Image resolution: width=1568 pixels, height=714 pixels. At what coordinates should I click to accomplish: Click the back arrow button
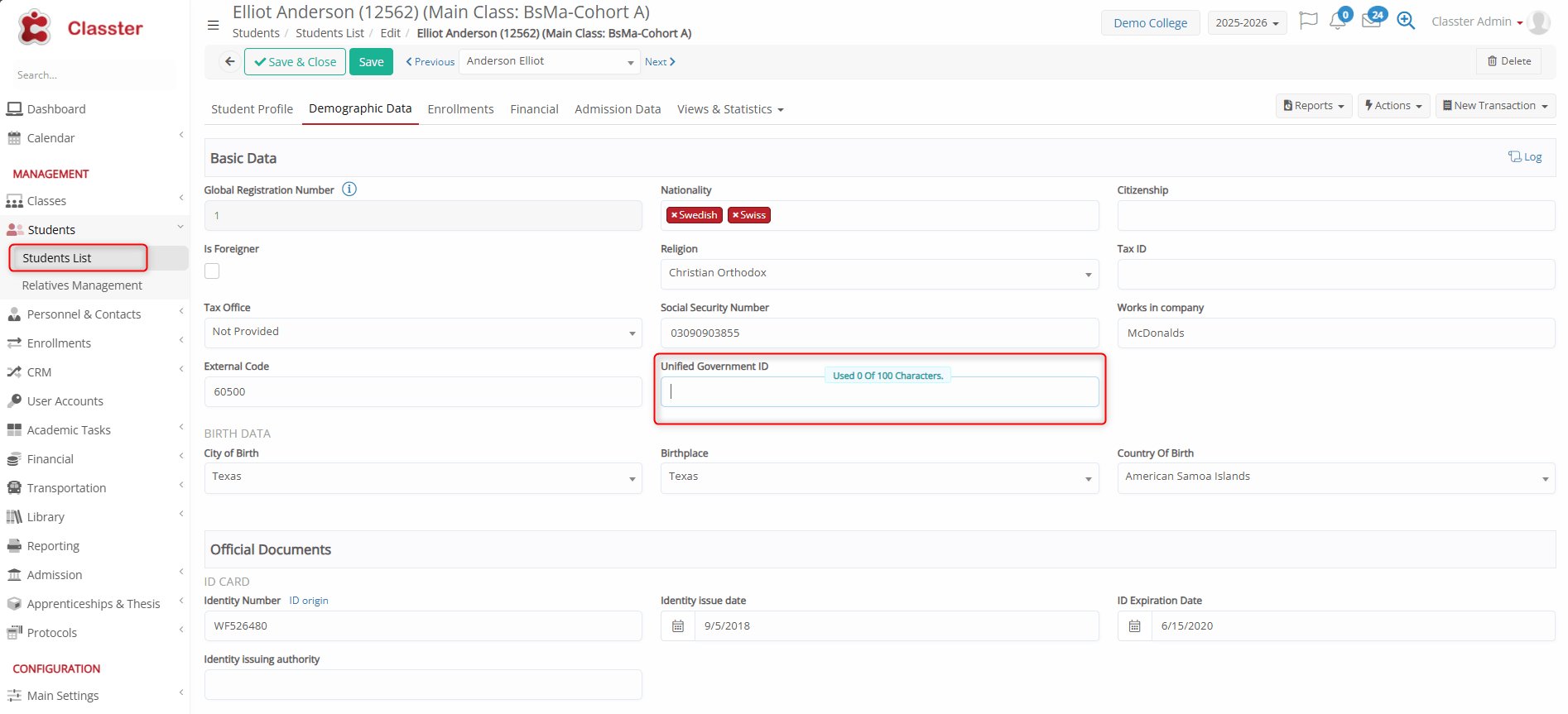pyautogui.click(x=230, y=61)
